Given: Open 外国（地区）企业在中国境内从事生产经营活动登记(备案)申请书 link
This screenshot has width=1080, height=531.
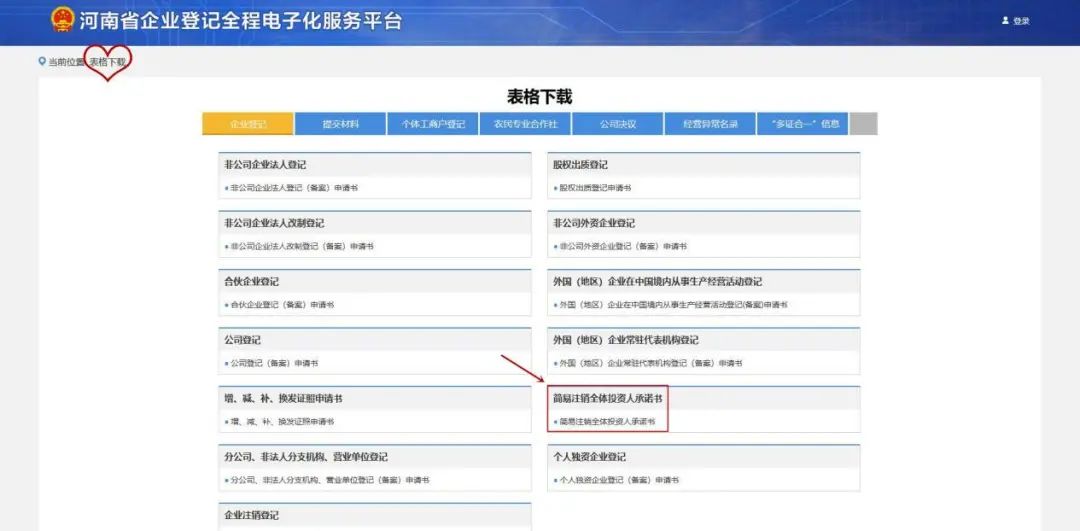Looking at the screenshot, I should 673,305.
